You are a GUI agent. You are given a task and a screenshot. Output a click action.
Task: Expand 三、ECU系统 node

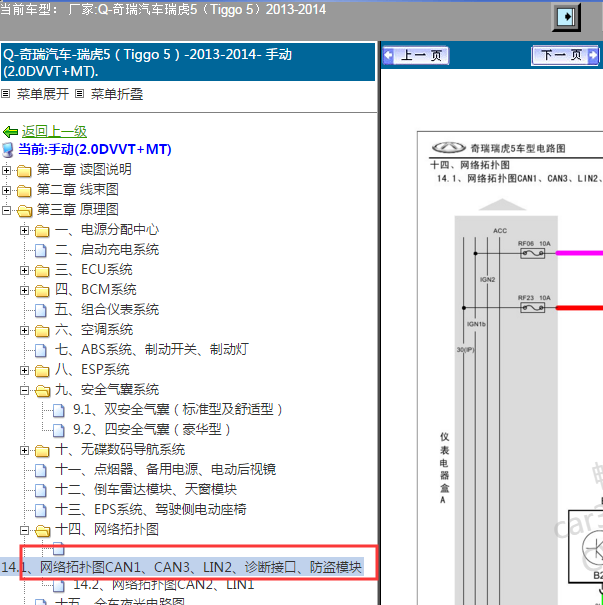[x=24, y=270]
